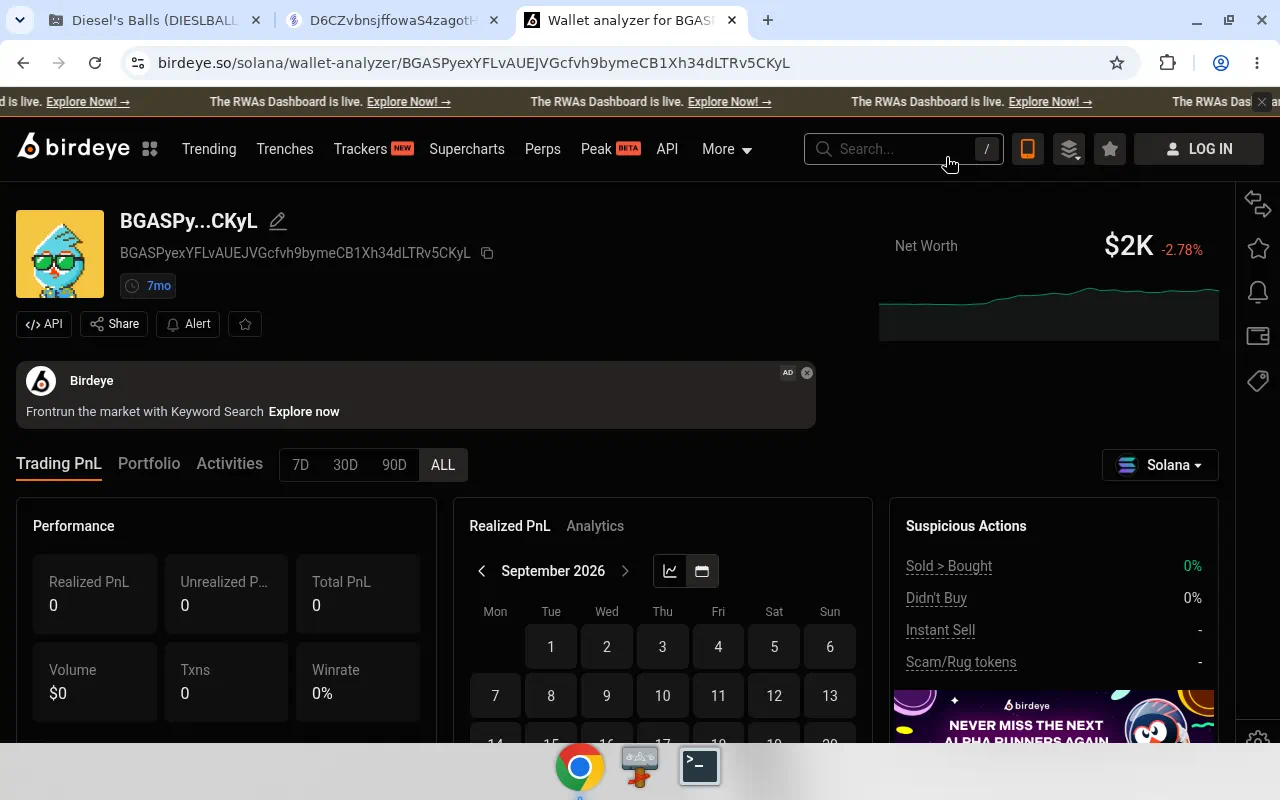Switch to the Trading PnL tab
This screenshot has height=800, width=1280.
tap(59, 464)
